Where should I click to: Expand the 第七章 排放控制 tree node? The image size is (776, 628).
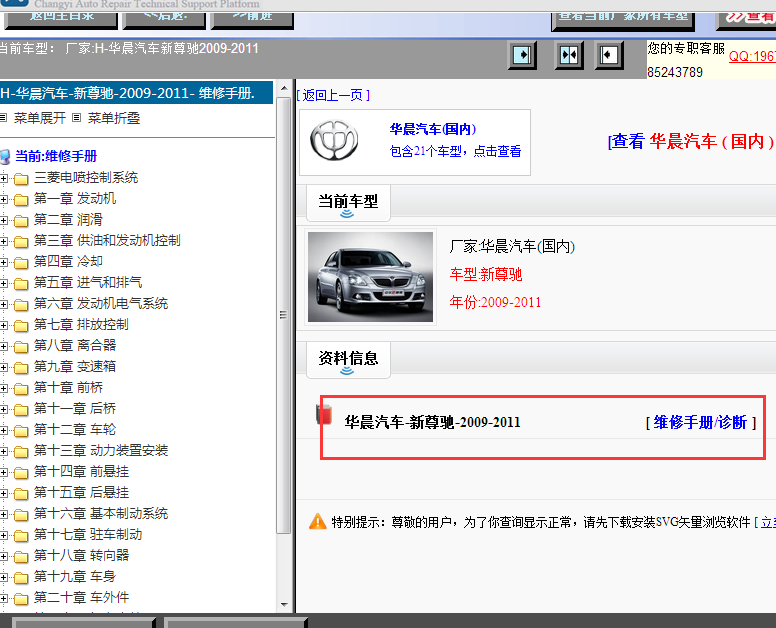[x=3, y=326]
